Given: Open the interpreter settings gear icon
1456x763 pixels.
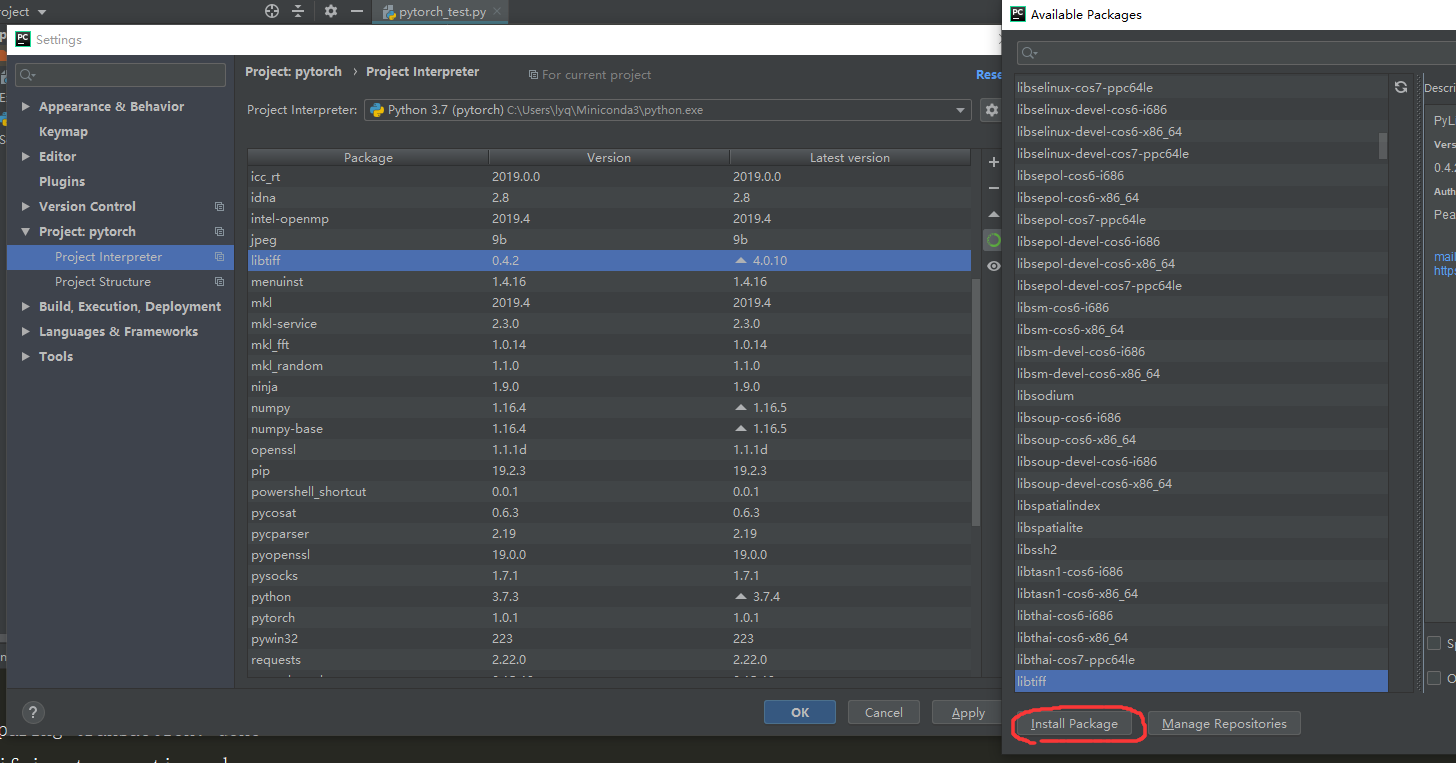Looking at the screenshot, I should [990, 110].
